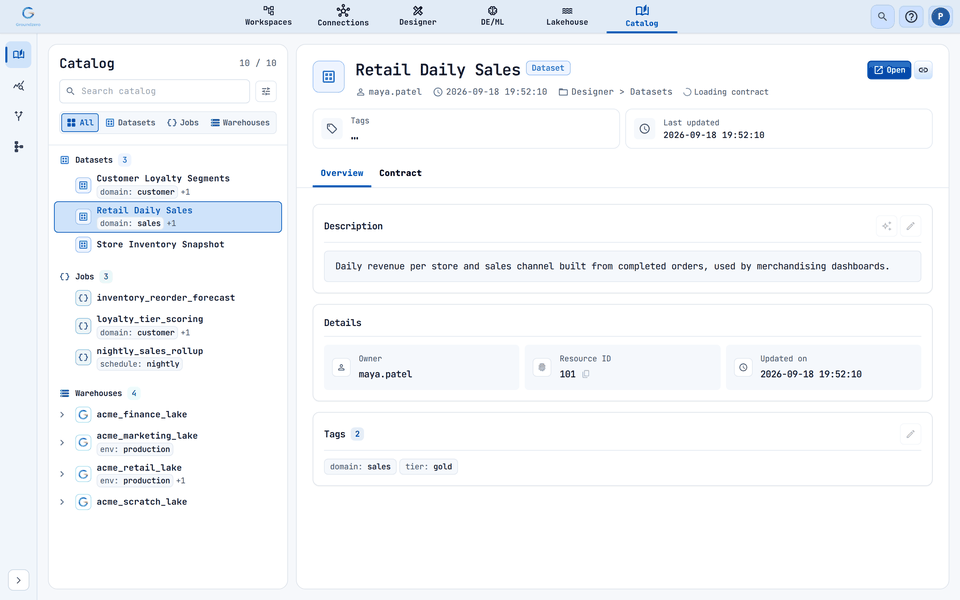The image size is (960, 600).
Task: Click the Warehouses section header
Action: (99, 393)
